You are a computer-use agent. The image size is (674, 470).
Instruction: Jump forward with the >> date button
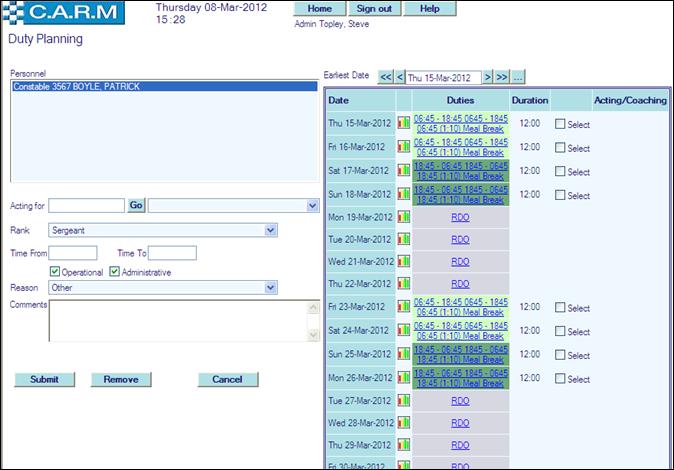click(502, 77)
